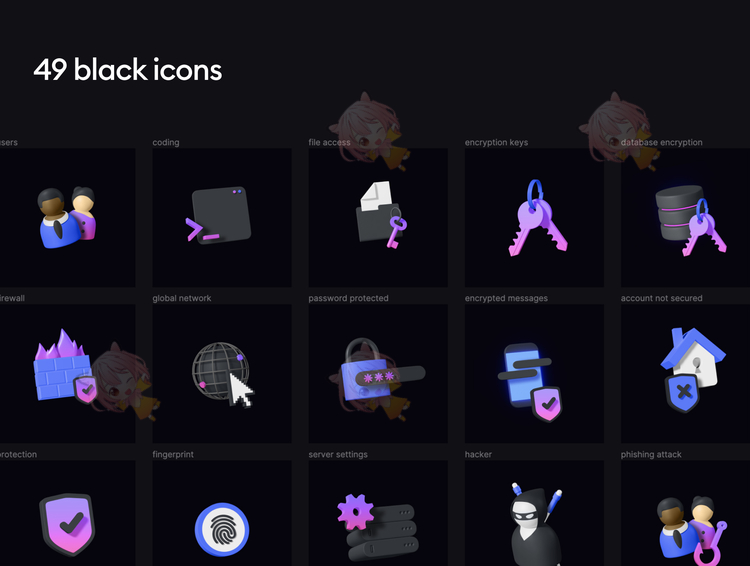
Task: Click the file access folder icon
Action: [x=381, y=215]
